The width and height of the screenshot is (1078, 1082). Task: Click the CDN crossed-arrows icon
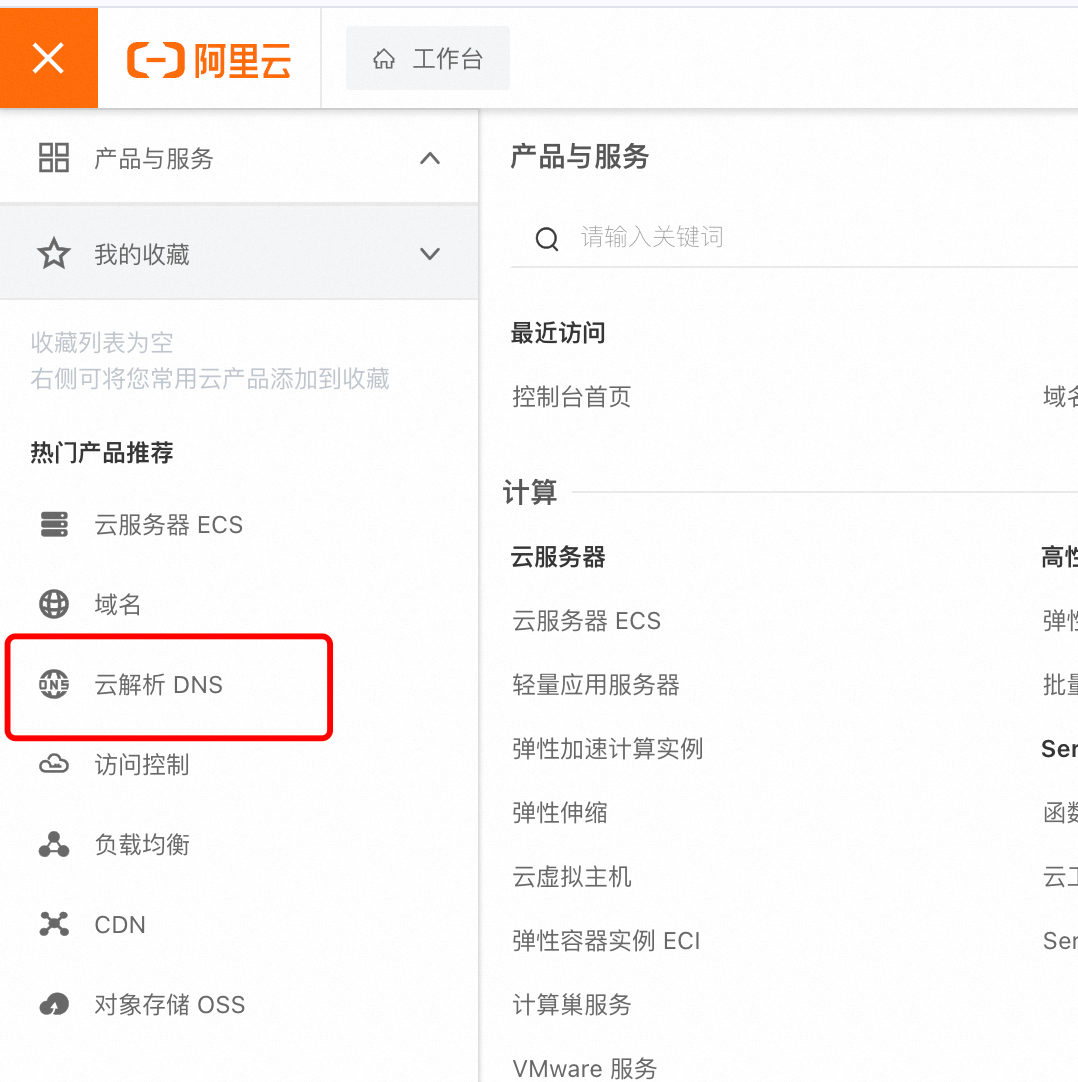pyautogui.click(x=54, y=924)
